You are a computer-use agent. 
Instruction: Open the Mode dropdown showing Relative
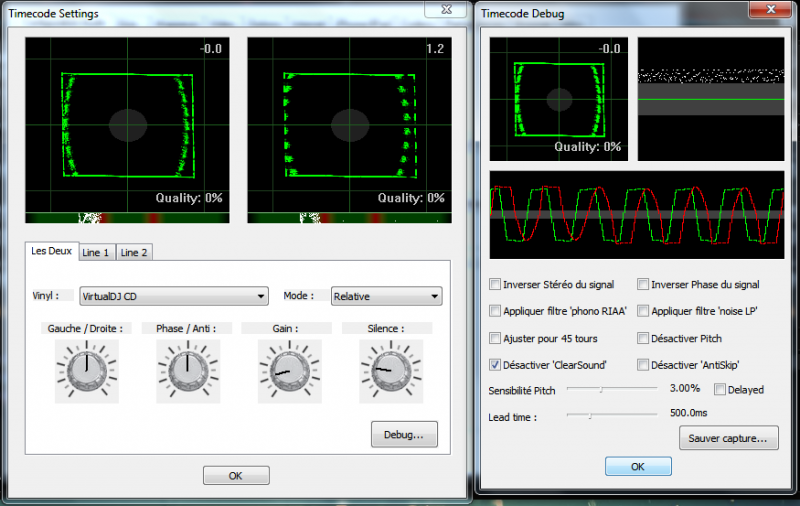coord(386,296)
